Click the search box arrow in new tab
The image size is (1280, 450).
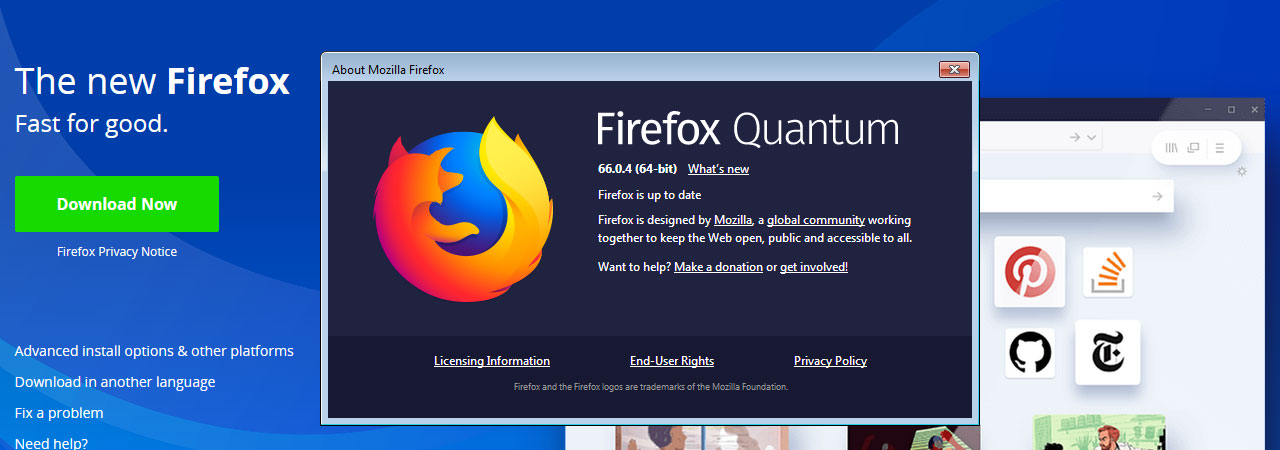1157,196
